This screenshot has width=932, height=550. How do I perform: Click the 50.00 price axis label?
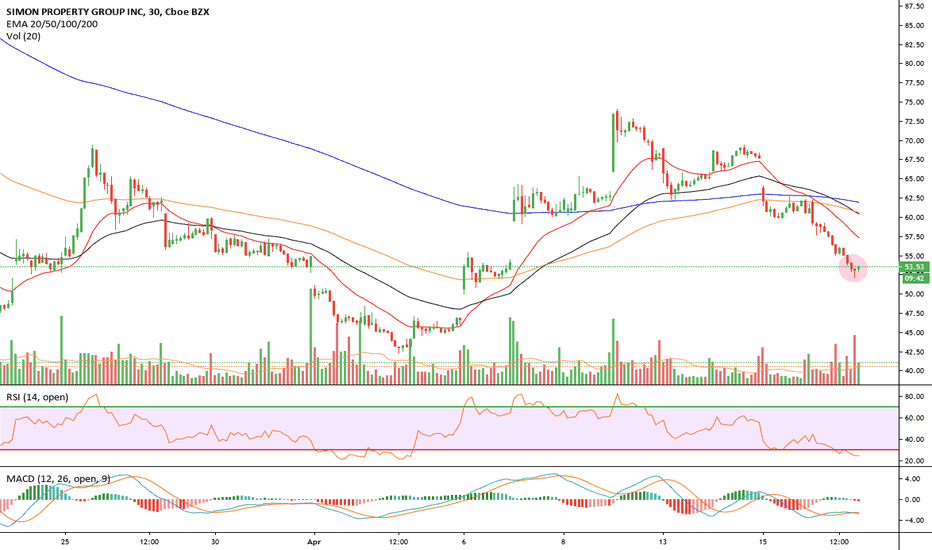tap(914, 294)
